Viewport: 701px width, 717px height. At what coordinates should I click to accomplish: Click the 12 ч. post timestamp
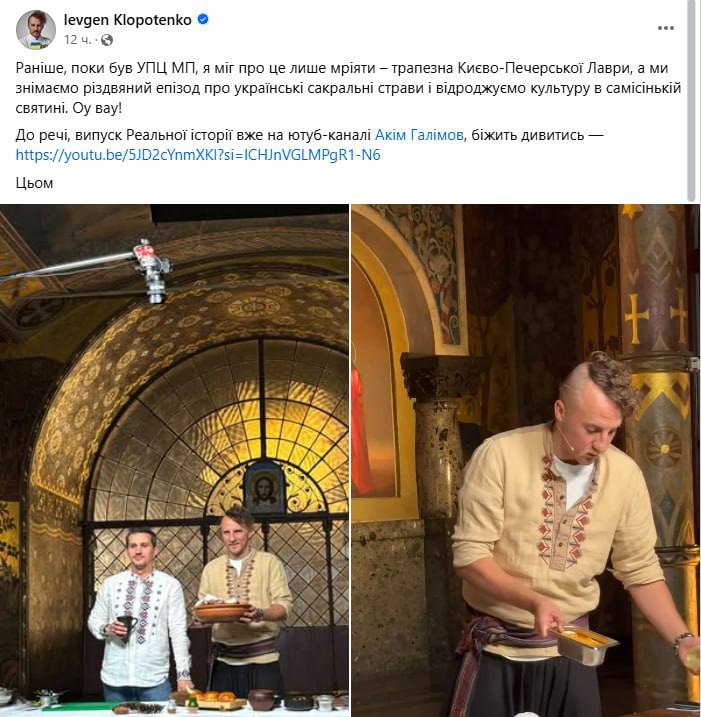77,40
